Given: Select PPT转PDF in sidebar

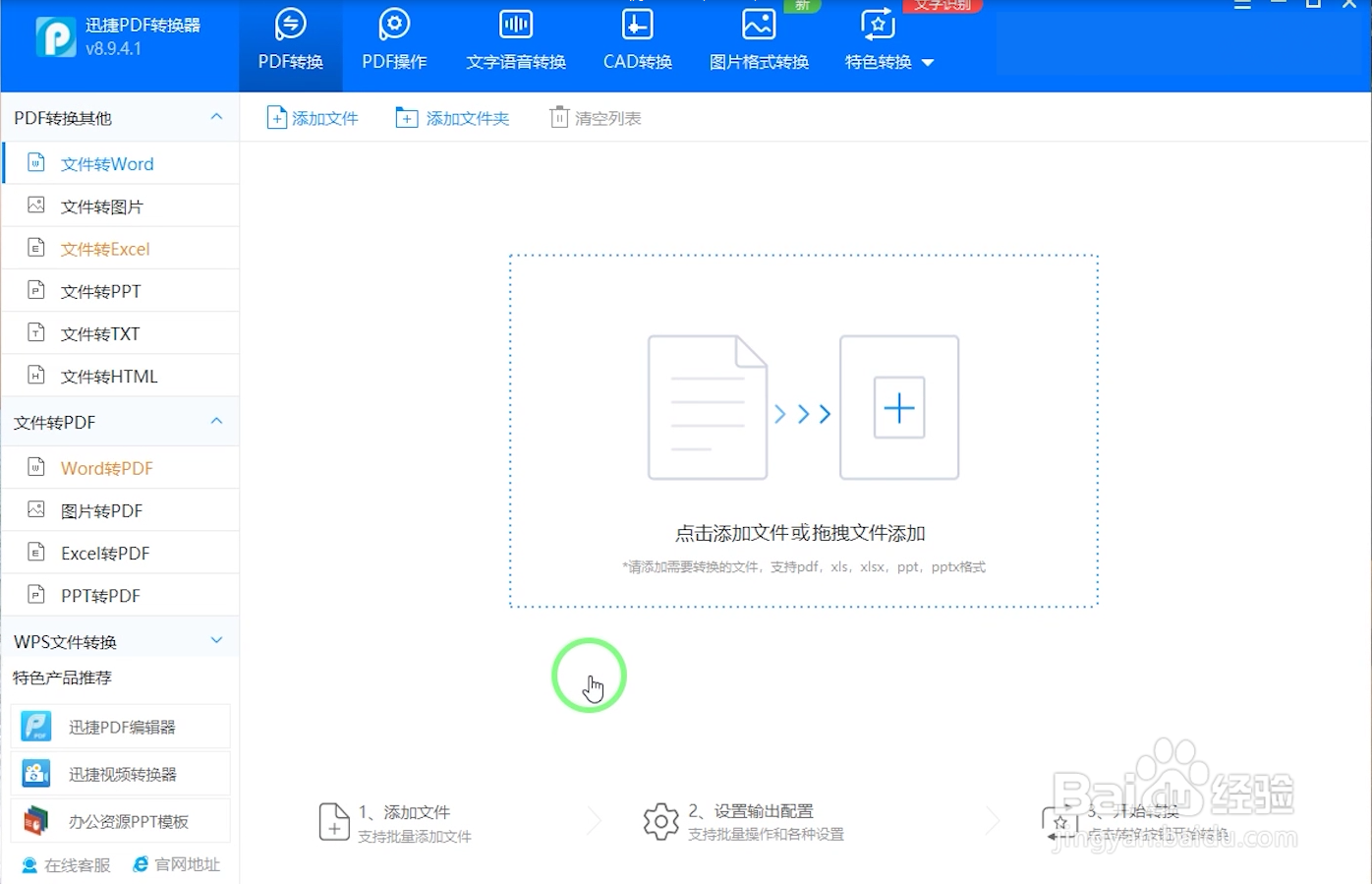Looking at the screenshot, I should pos(121,595).
